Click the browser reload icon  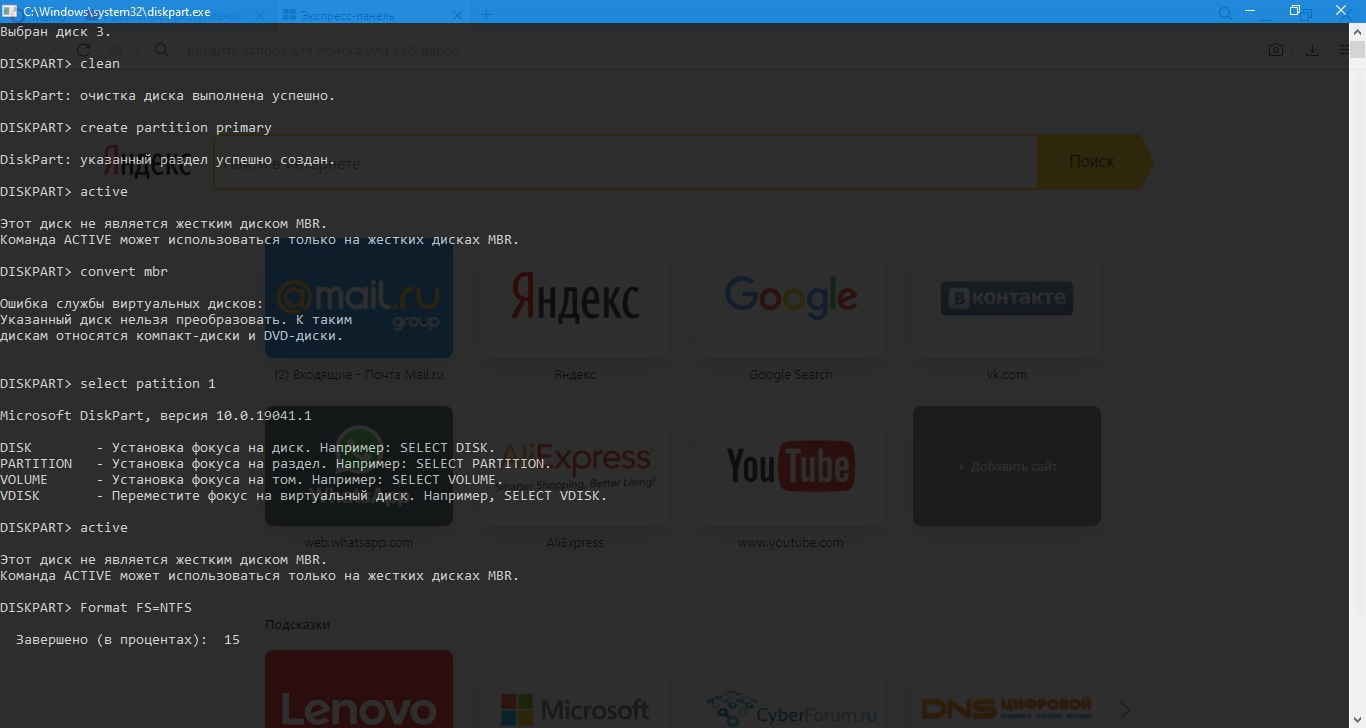pyautogui.click(x=84, y=49)
